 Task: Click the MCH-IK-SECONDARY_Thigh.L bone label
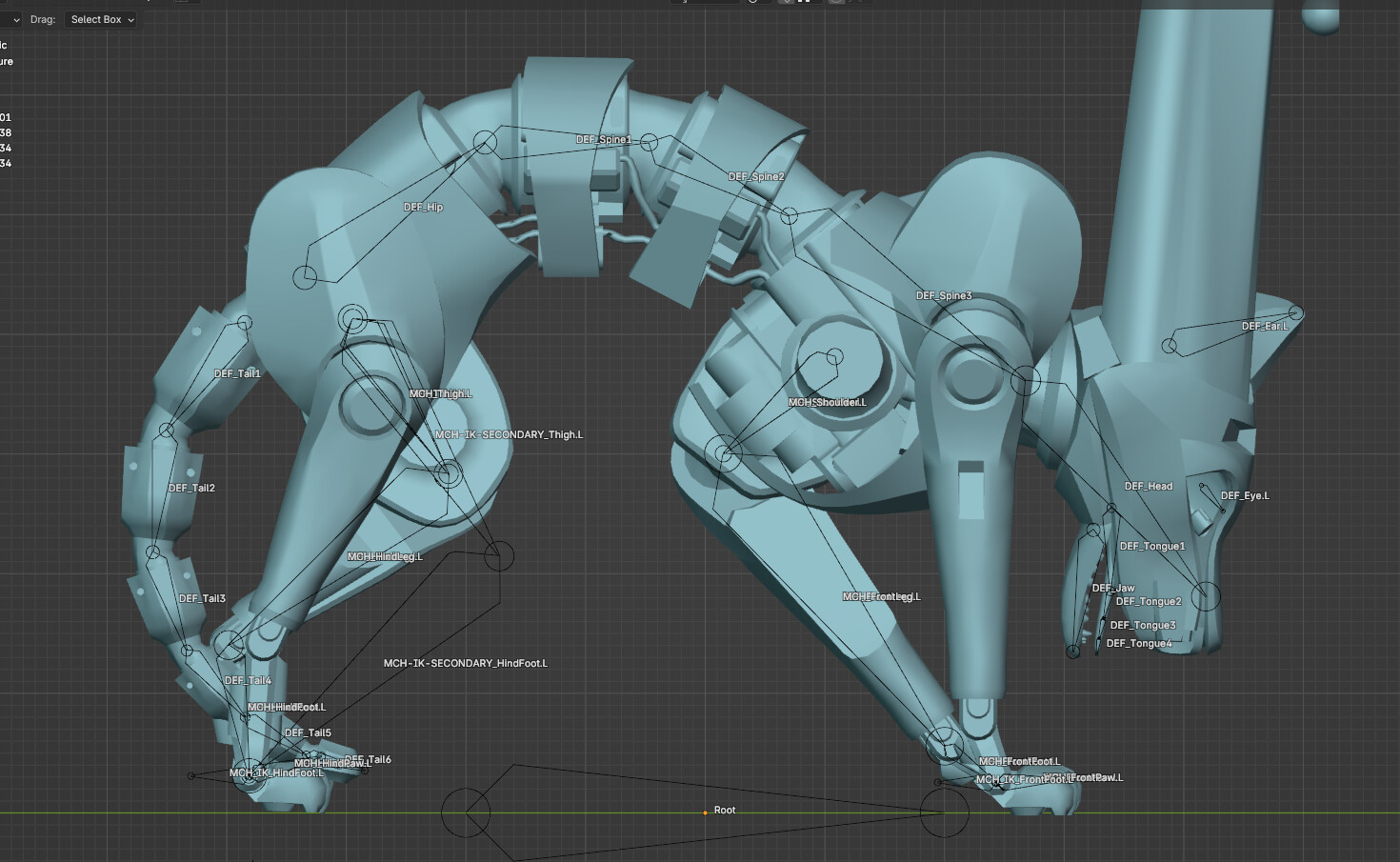pos(509,434)
